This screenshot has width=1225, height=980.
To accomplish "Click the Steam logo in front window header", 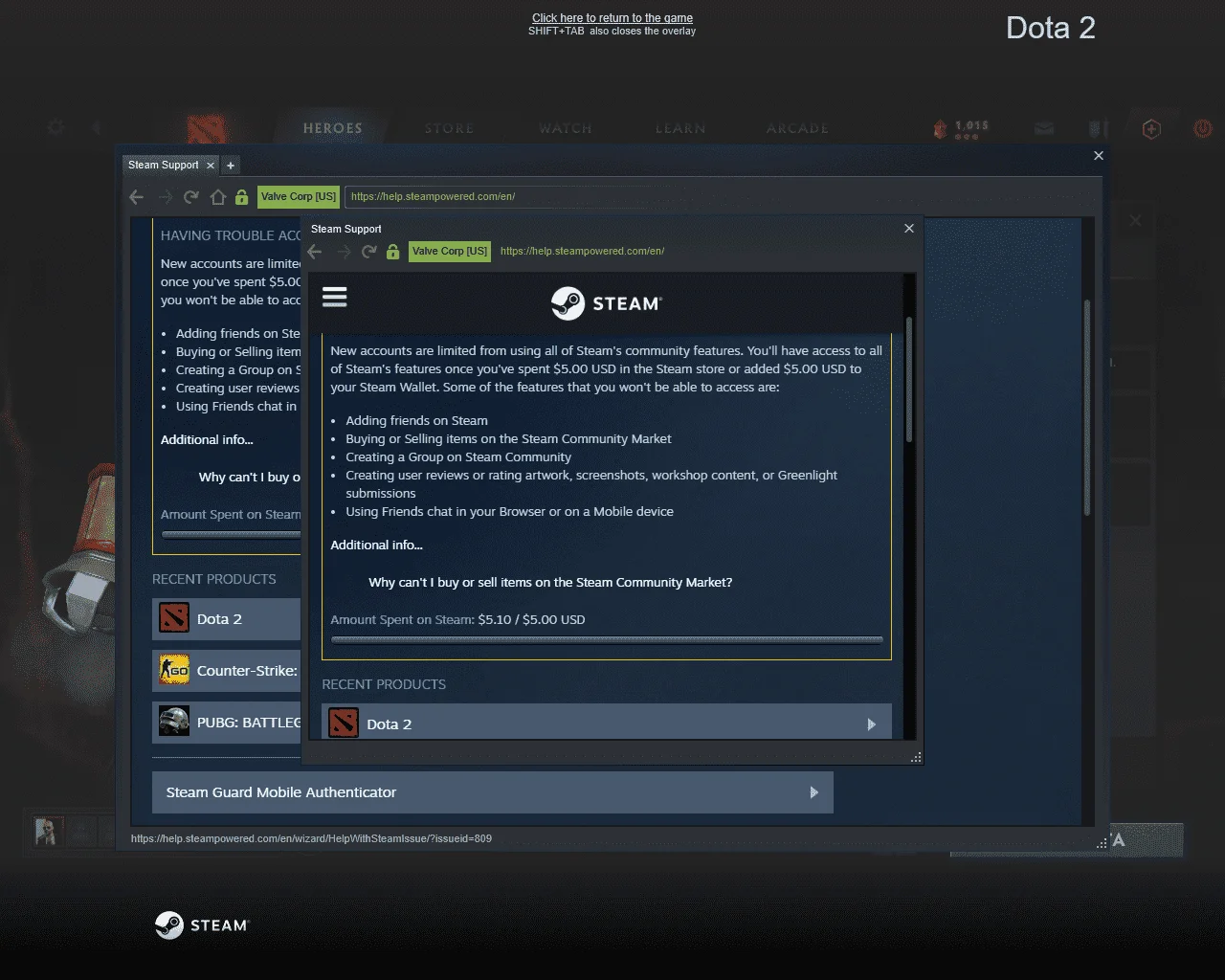I will pos(606,303).
